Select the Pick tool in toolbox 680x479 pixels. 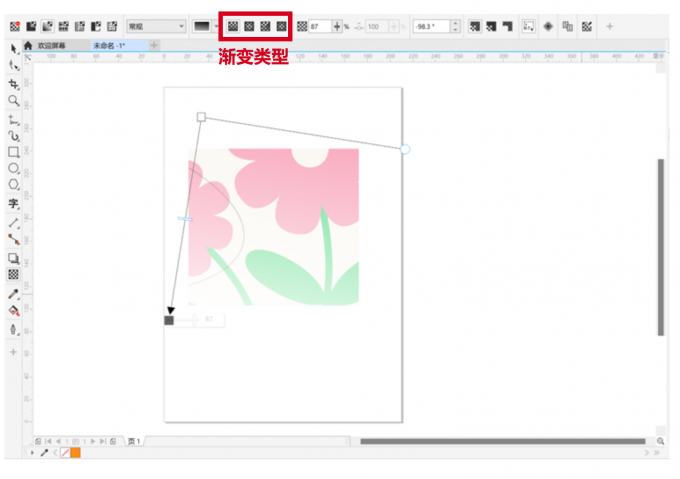(x=14, y=48)
